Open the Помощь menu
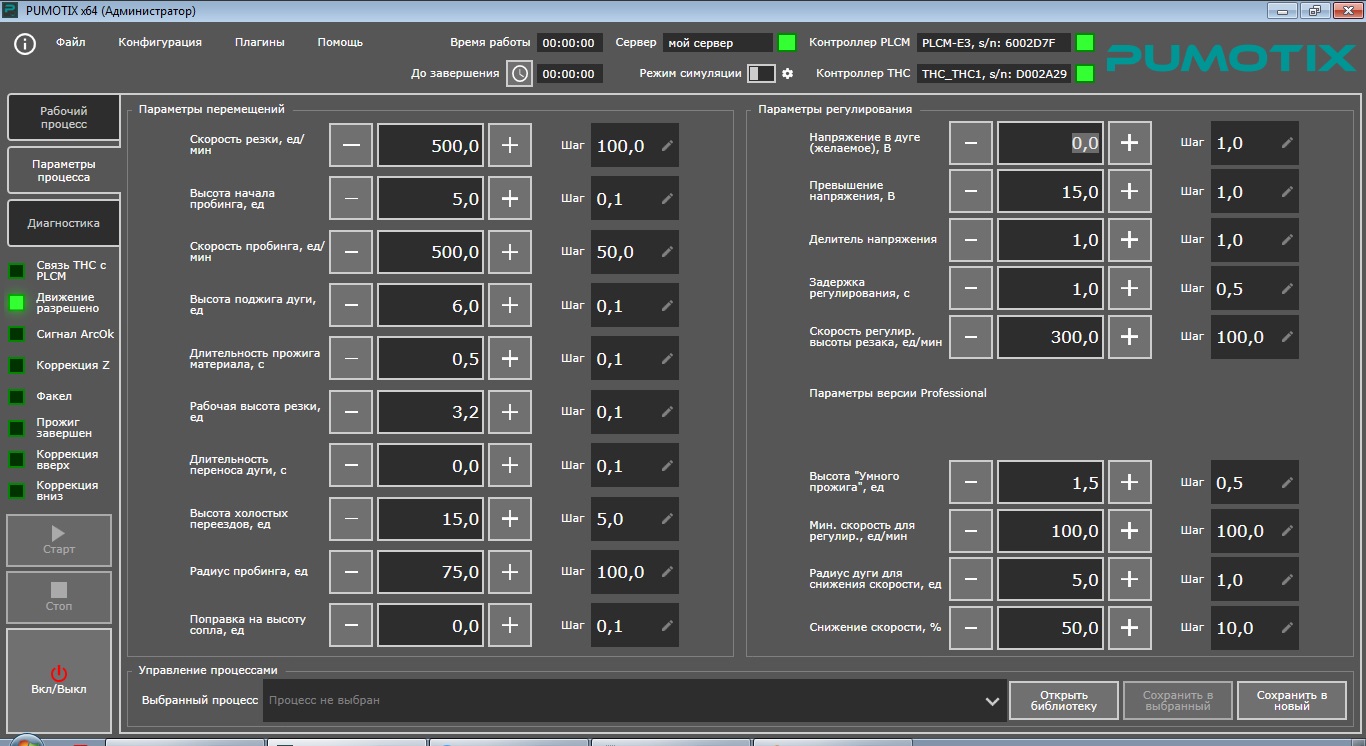 point(340,42)
